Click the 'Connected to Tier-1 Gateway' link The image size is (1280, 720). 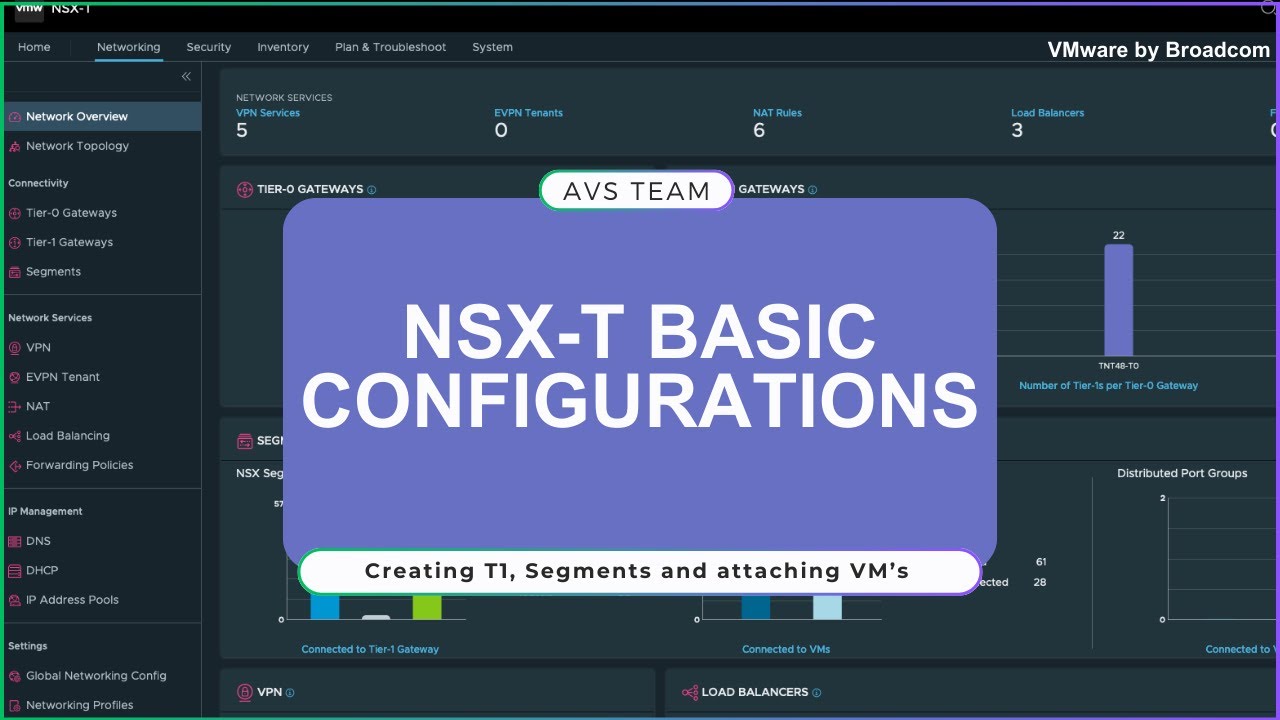pyautogui.click(x=370, y=649)
